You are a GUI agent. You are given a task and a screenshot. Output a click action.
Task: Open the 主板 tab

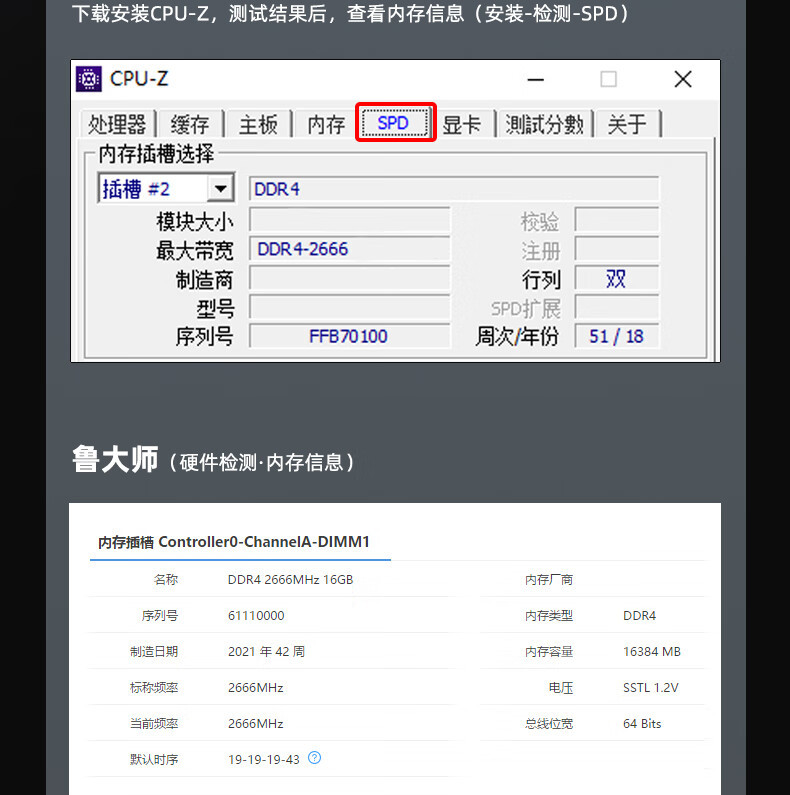pos(258,124)
